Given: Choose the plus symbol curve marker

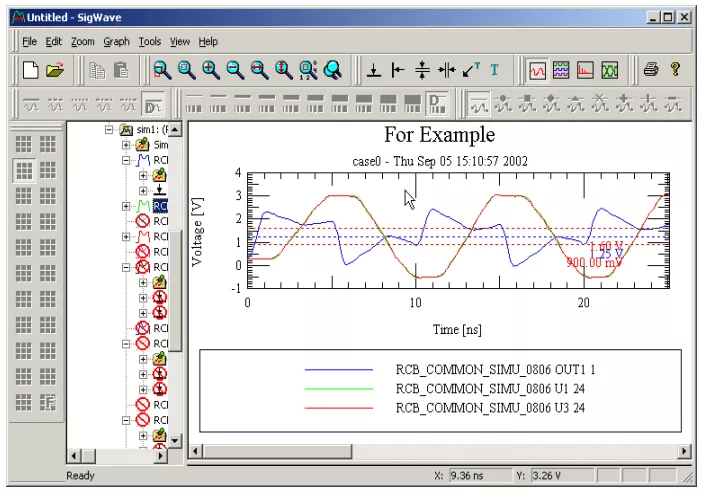Looking at the screenshot, I should (624, 104).
